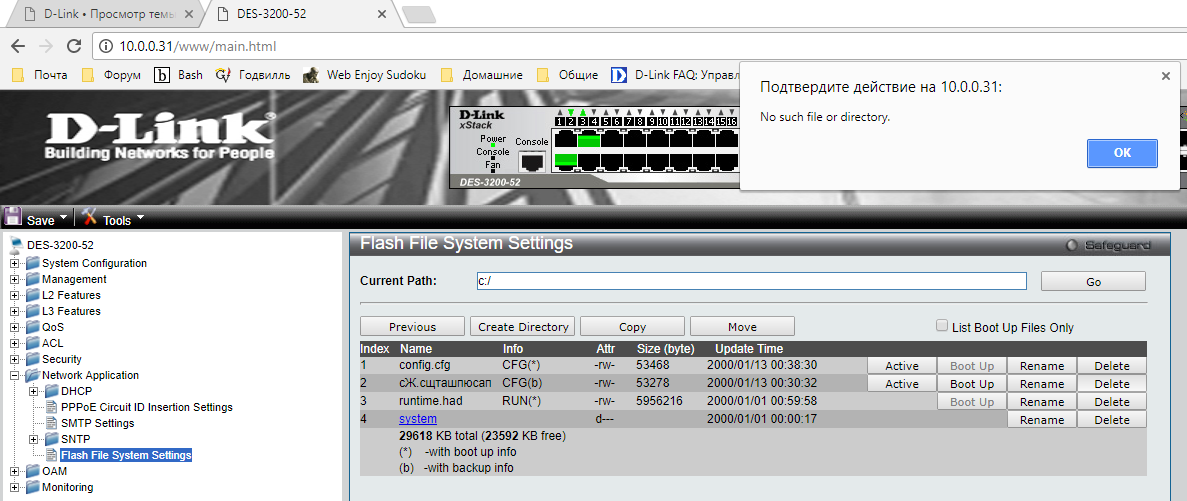The width and height of the screenshot is (1187, 501).
Task: Expand the DHCP folder node
Action: [x=35, y=391]
